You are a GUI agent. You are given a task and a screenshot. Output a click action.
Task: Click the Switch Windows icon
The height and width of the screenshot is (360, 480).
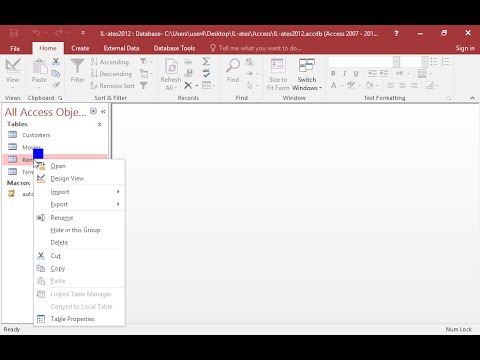(307, 66)
